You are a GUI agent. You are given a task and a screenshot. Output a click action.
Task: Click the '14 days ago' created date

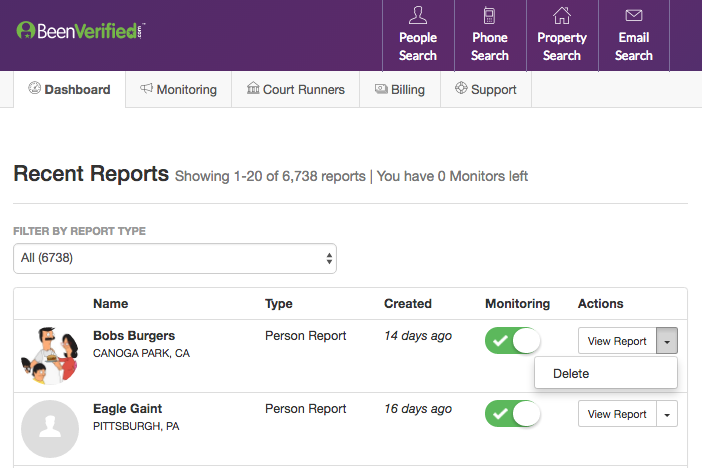[418, 335]
